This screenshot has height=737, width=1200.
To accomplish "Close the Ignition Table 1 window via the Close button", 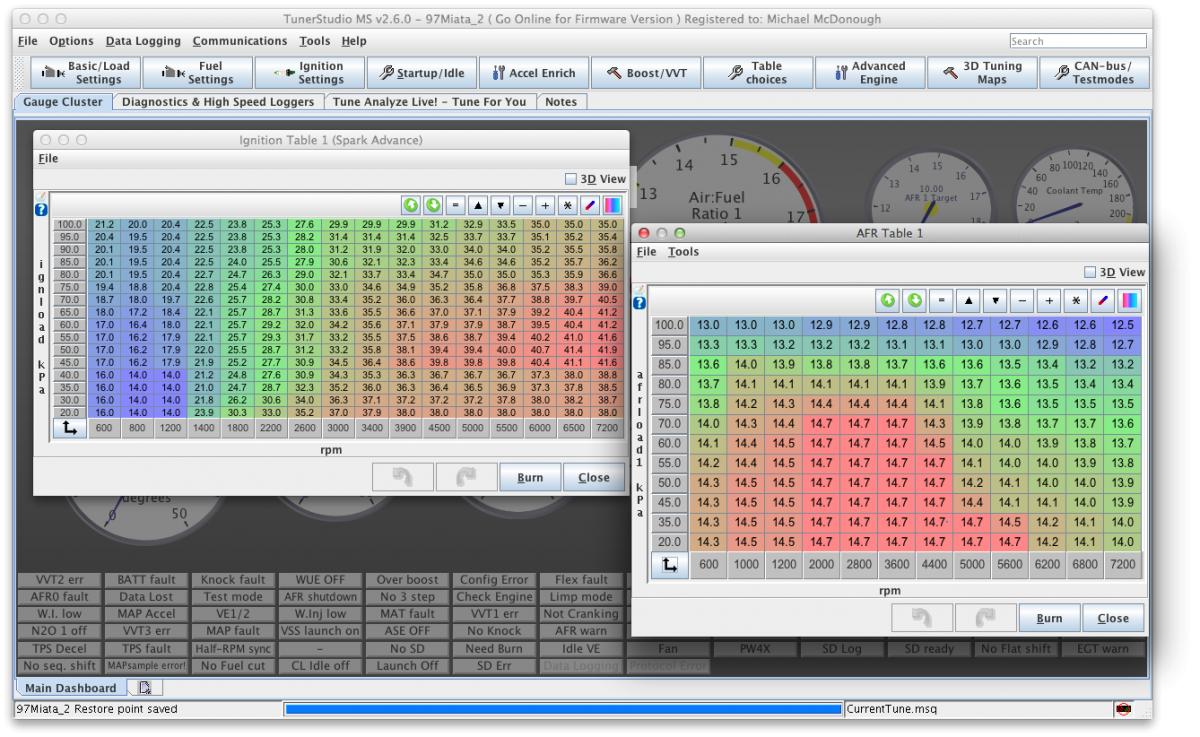I will (594, 478).
